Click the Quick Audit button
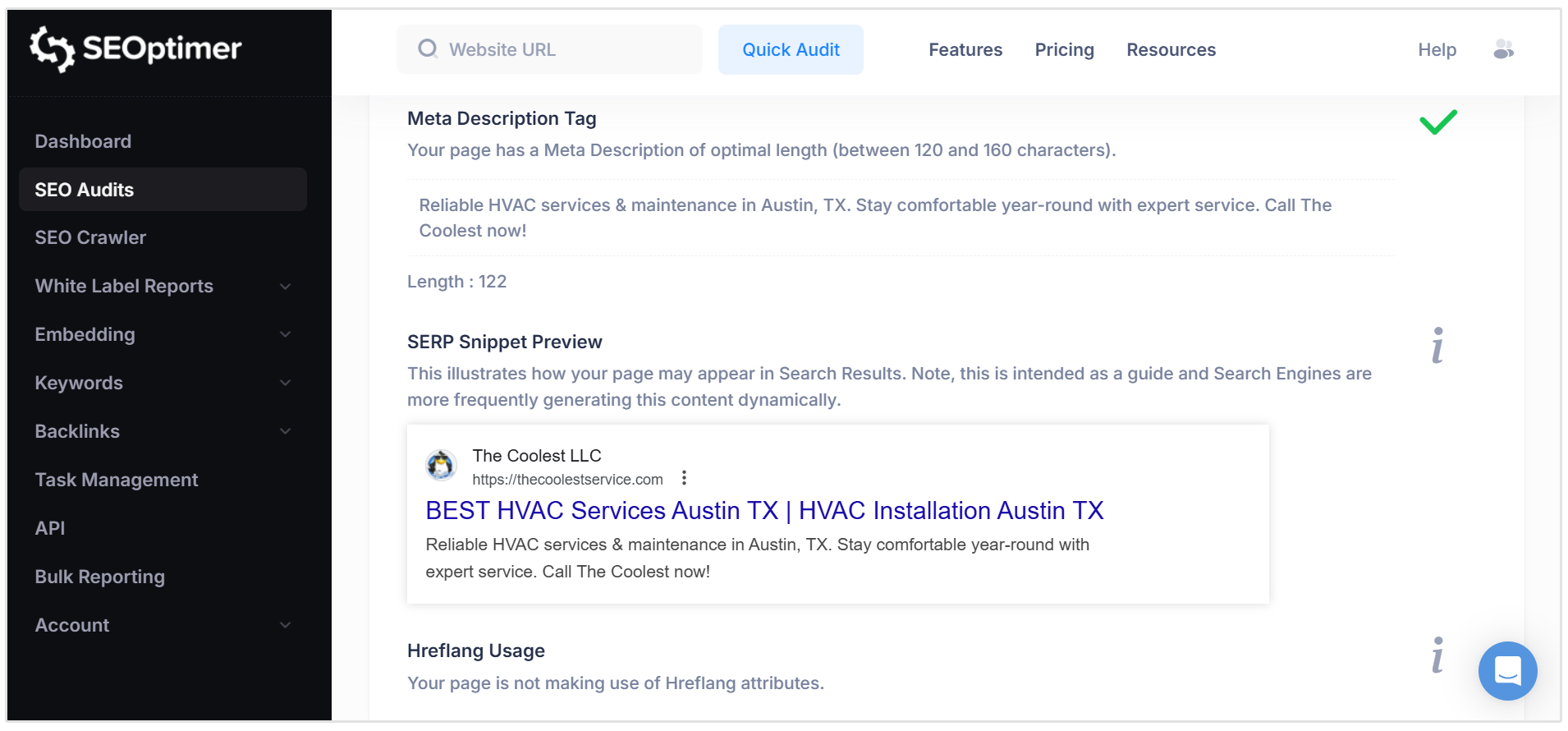 (x=791, y=49)
